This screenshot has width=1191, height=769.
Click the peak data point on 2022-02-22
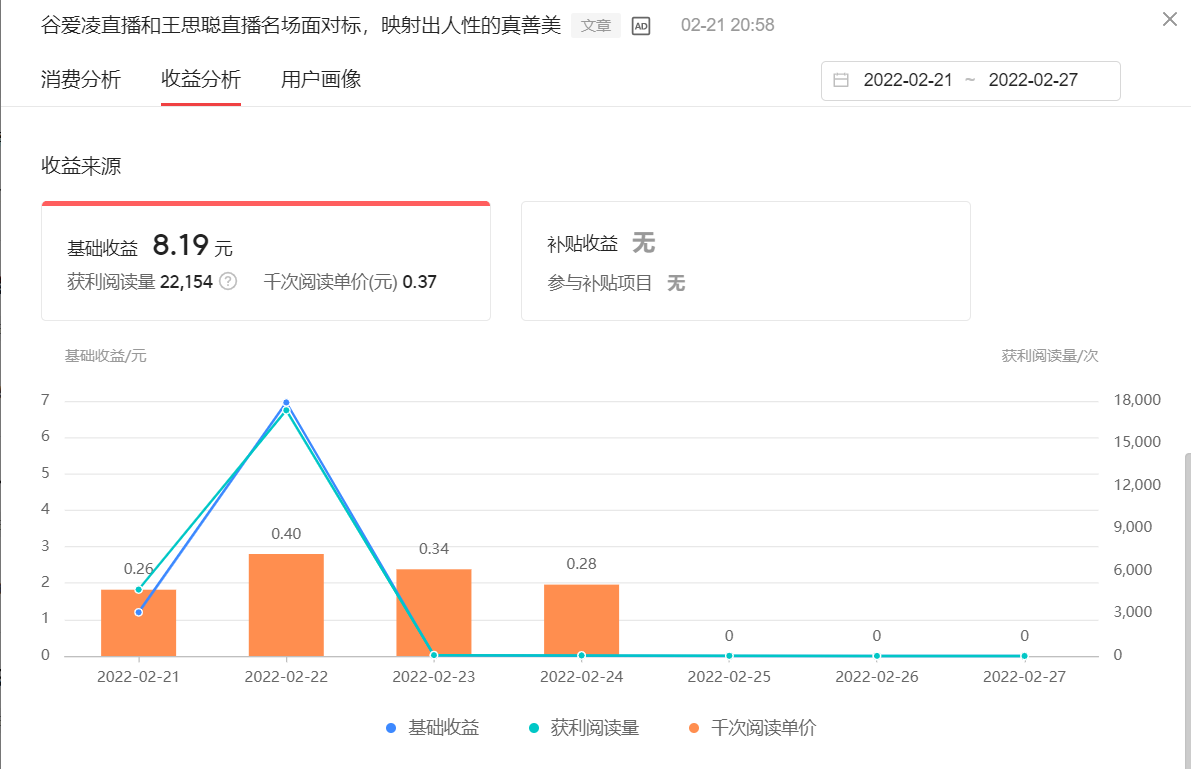coord(286,402)
